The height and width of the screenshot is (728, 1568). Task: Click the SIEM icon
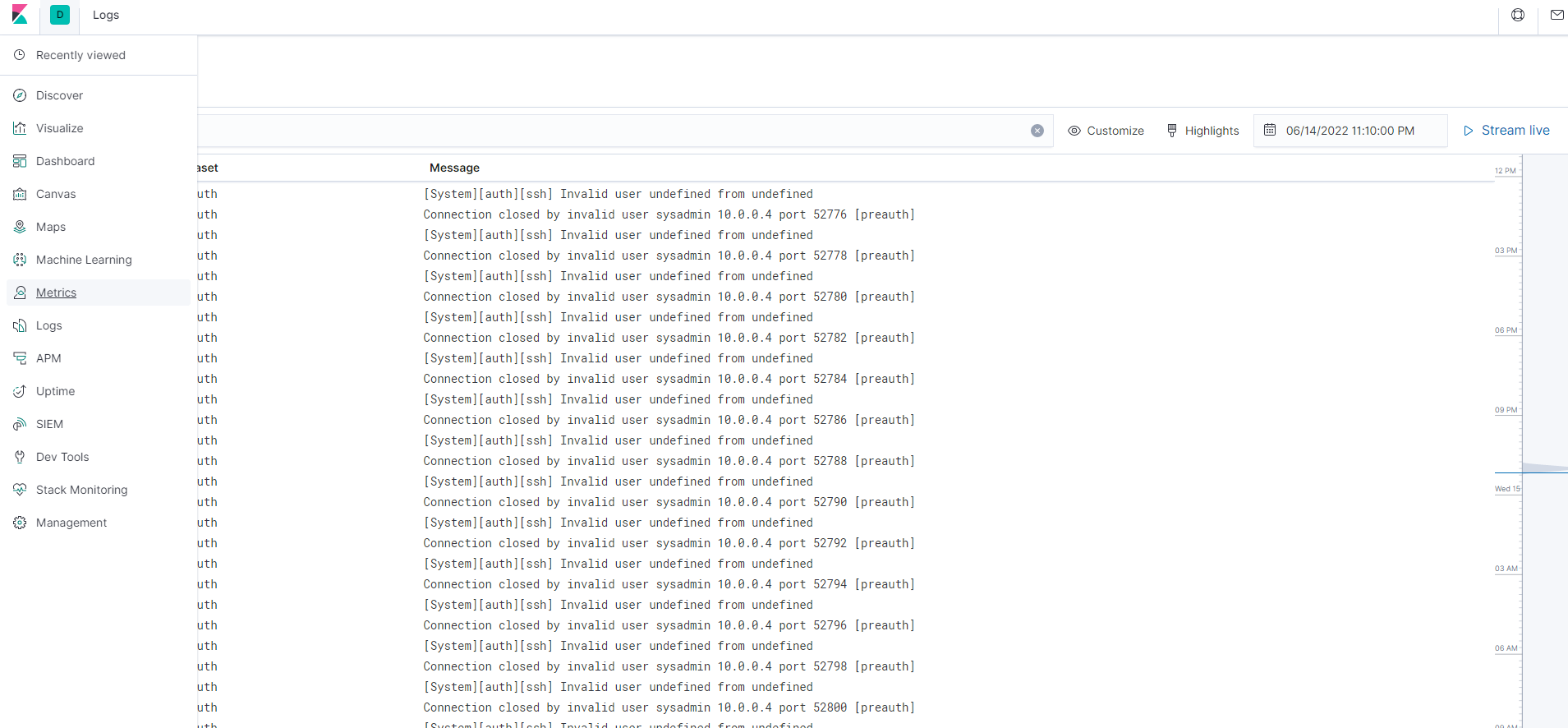20,424
